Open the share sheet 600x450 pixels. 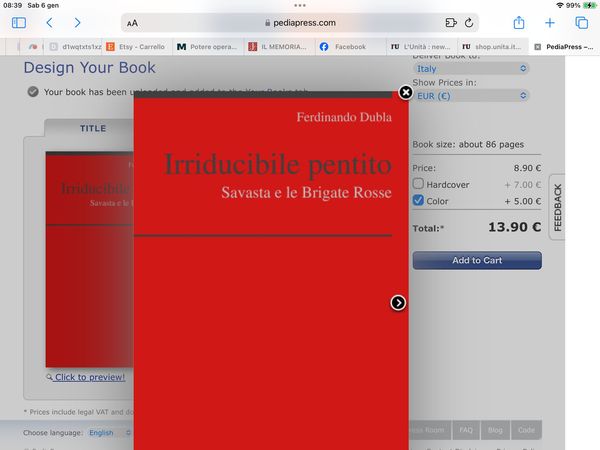coord(519,23)
